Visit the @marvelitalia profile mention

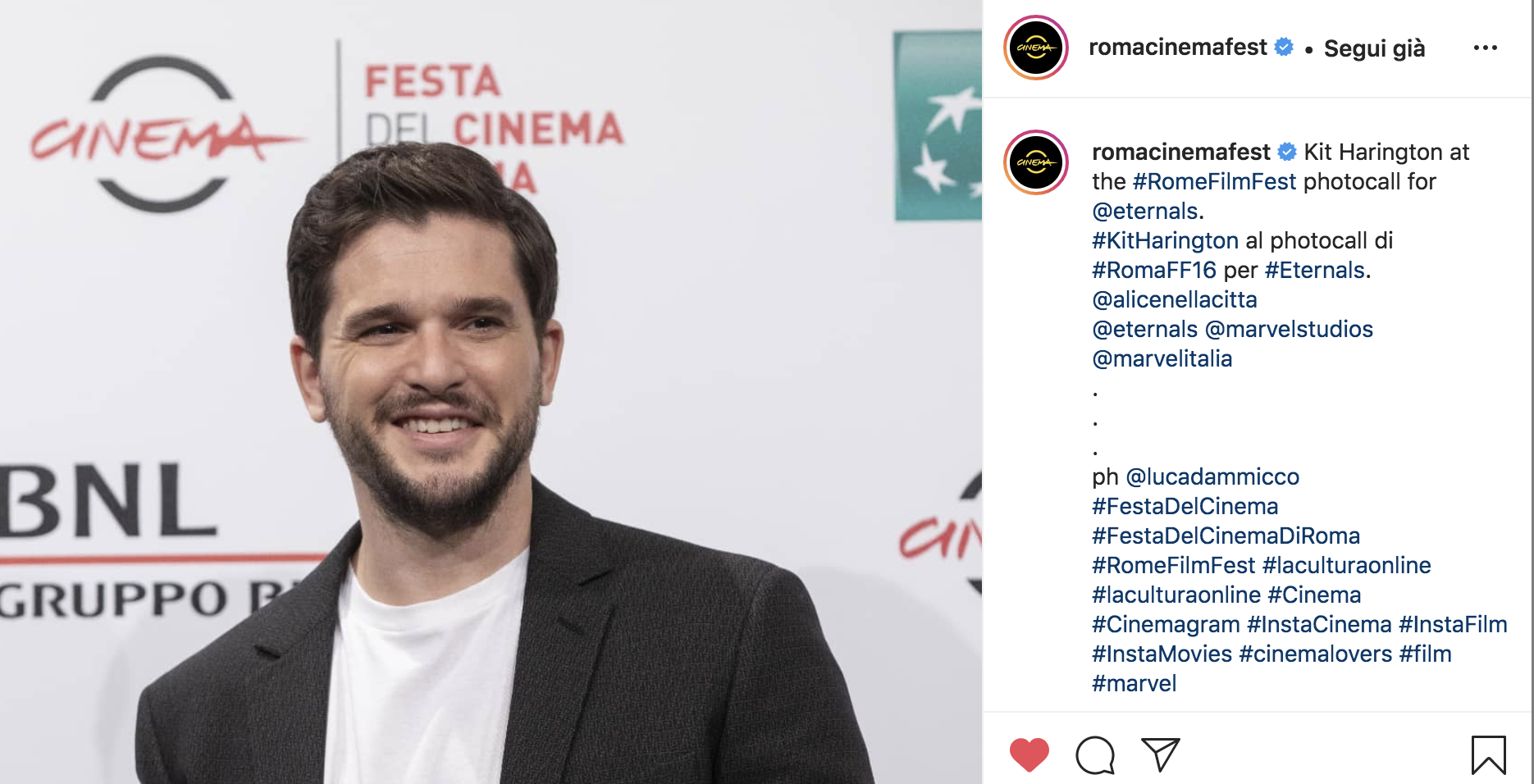coord(1162,358)
